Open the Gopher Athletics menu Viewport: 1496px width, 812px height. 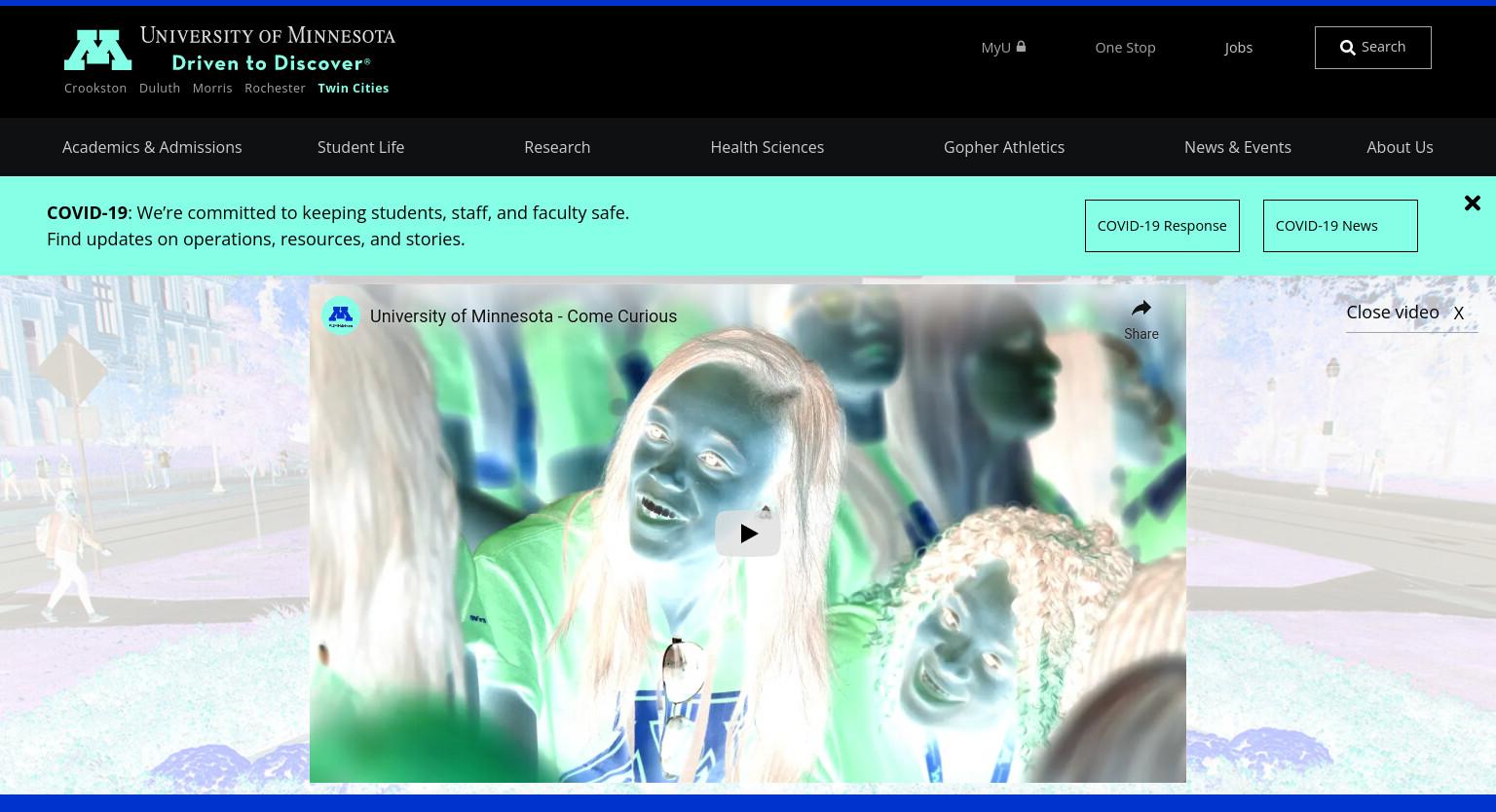[1004, 147]
